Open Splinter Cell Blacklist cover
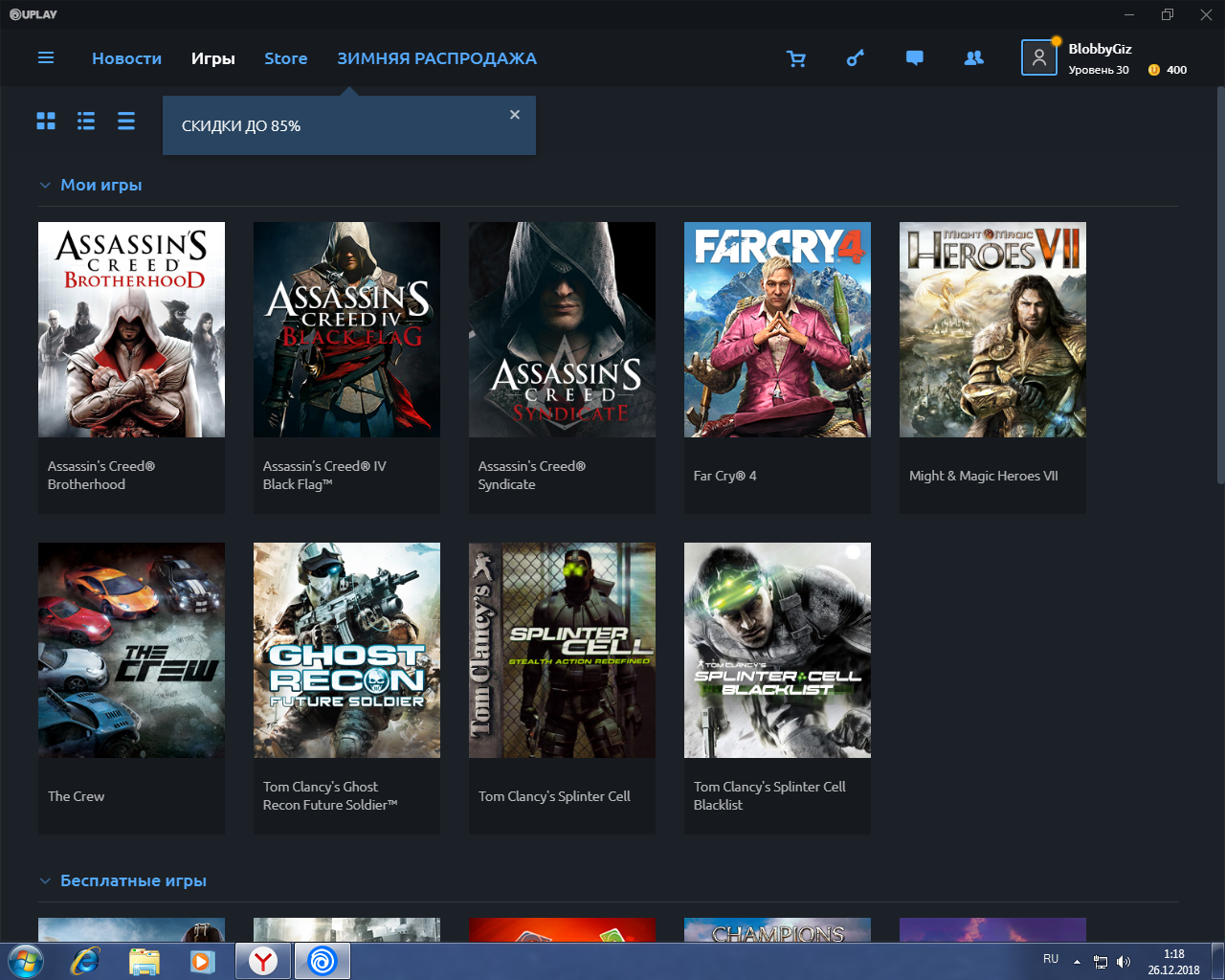Viewport: 1225px width, 980px height. point(777,650)
